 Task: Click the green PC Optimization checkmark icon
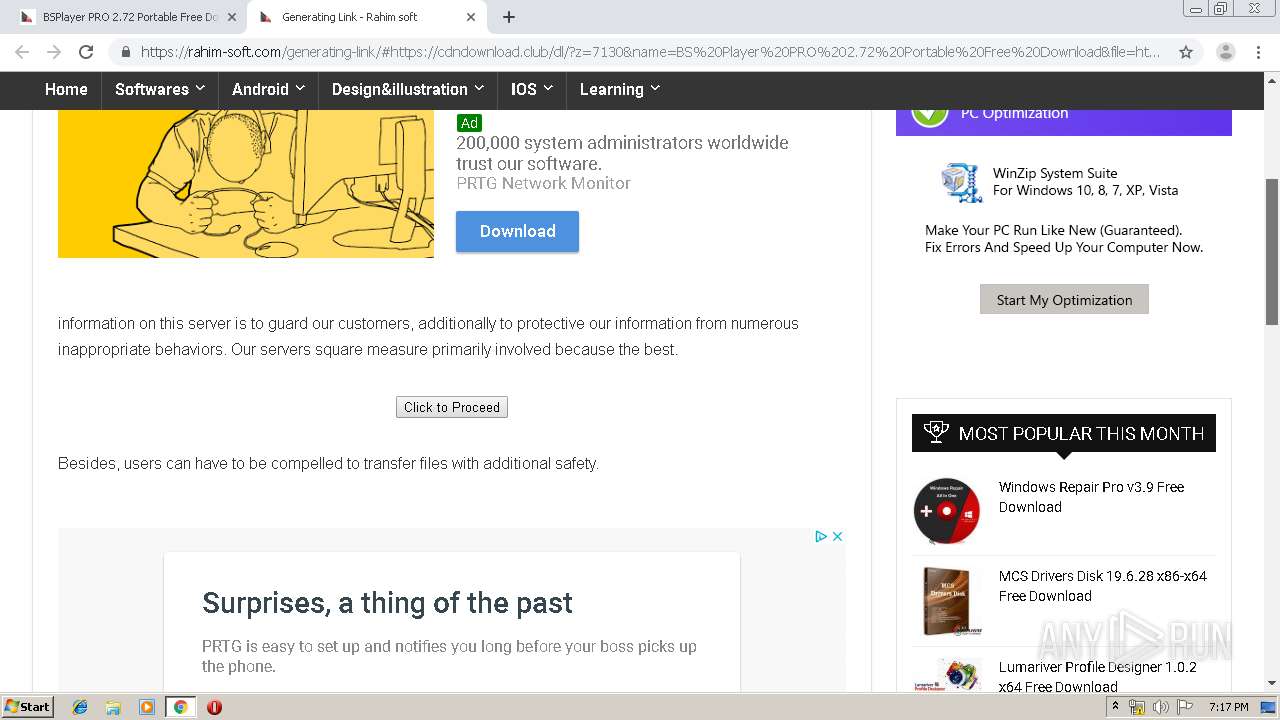click(929, 115)
